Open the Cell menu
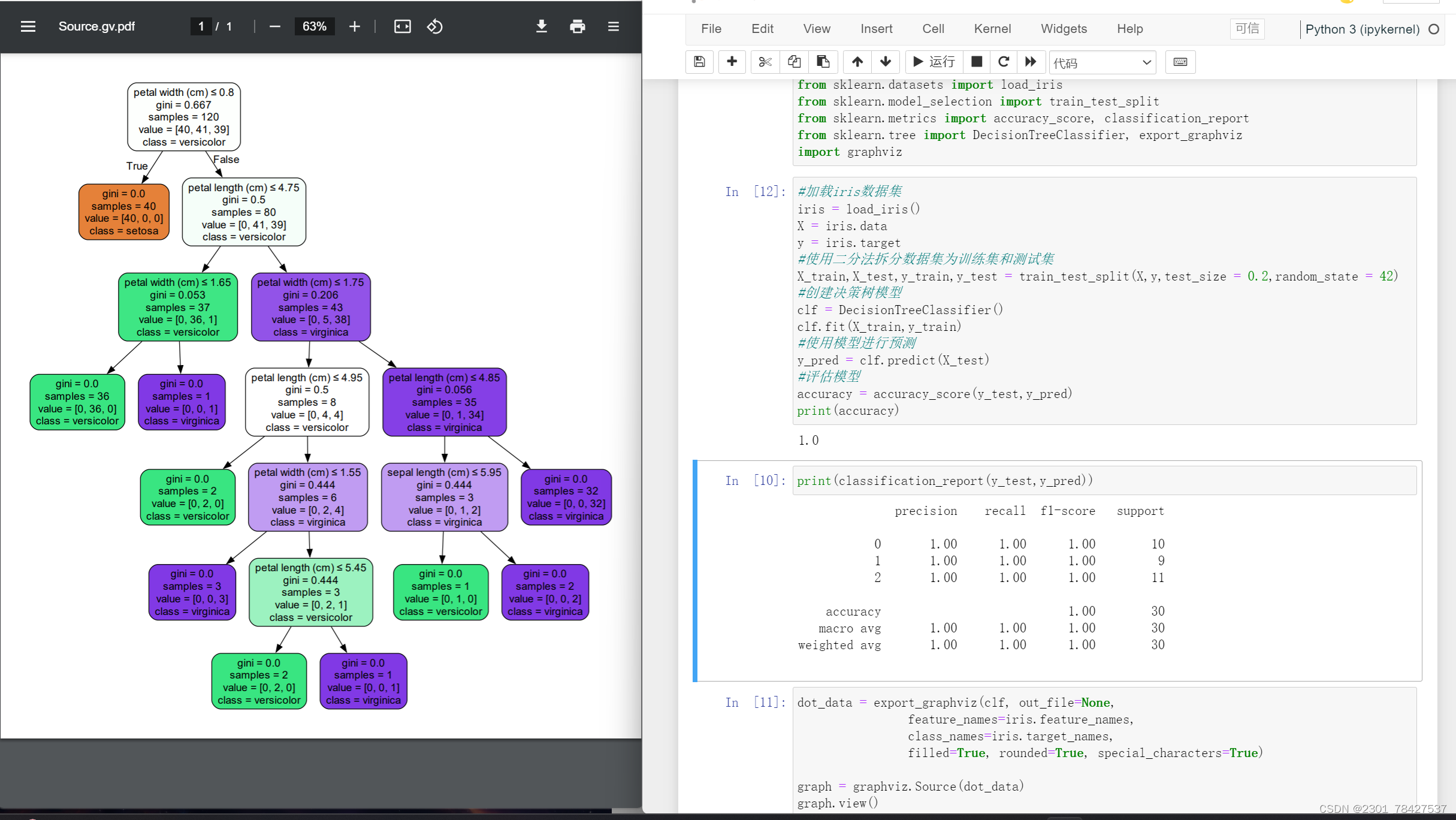Image resolution: width=1456 pixels, height=820 pixels. 933,29
